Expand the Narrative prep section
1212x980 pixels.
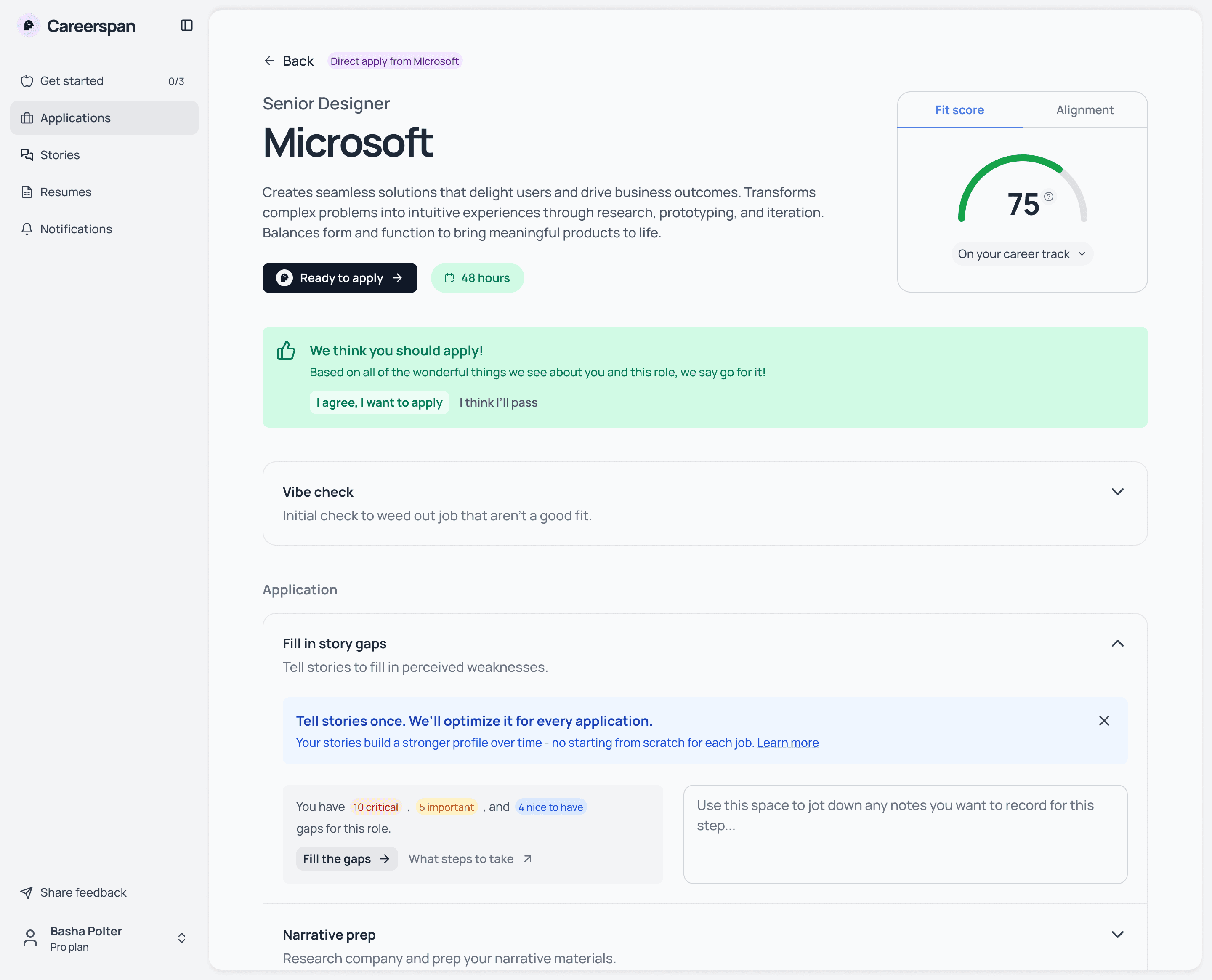(1118, 934)
